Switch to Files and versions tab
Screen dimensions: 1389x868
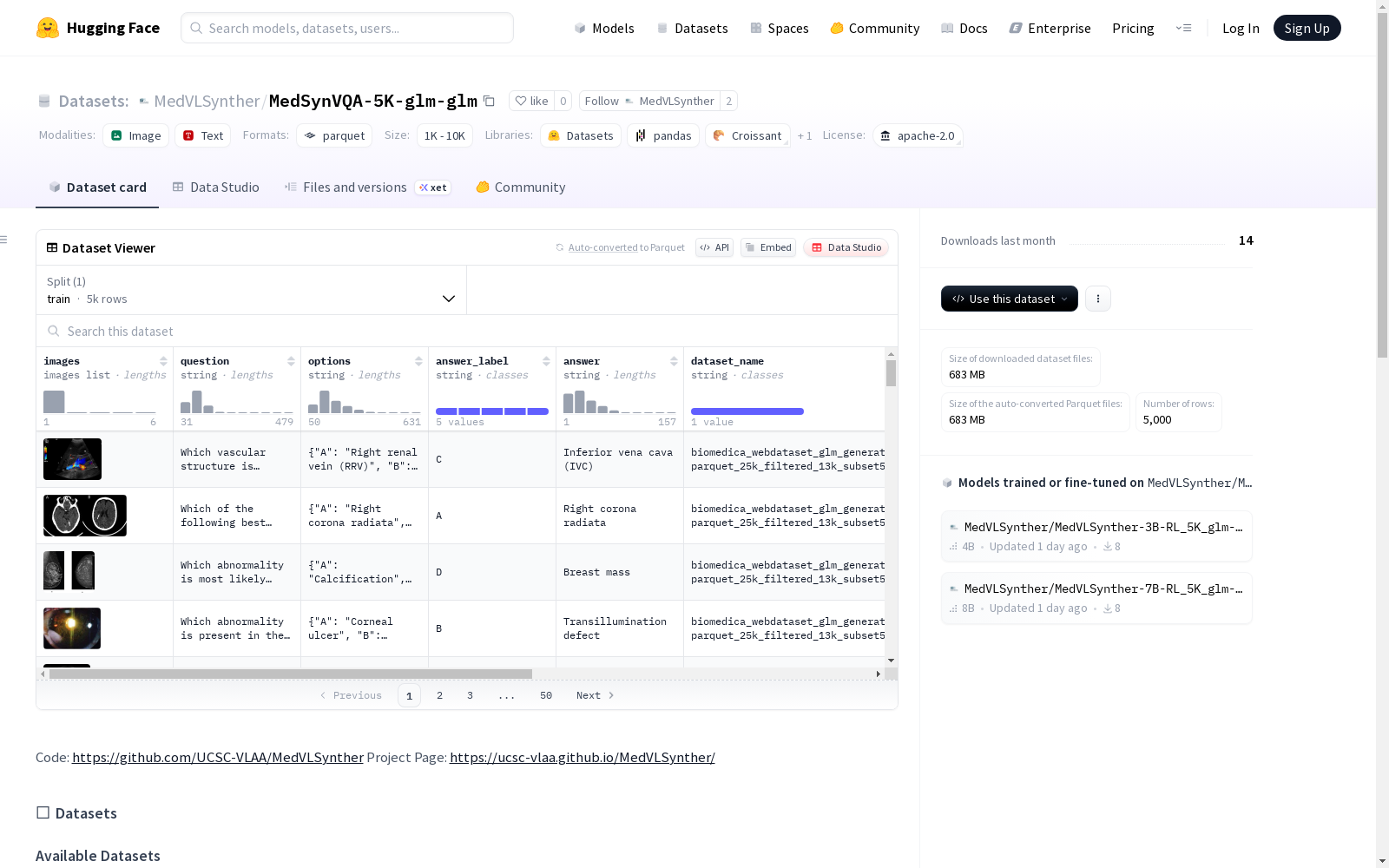pyautogui.click(x=367, y=187)
